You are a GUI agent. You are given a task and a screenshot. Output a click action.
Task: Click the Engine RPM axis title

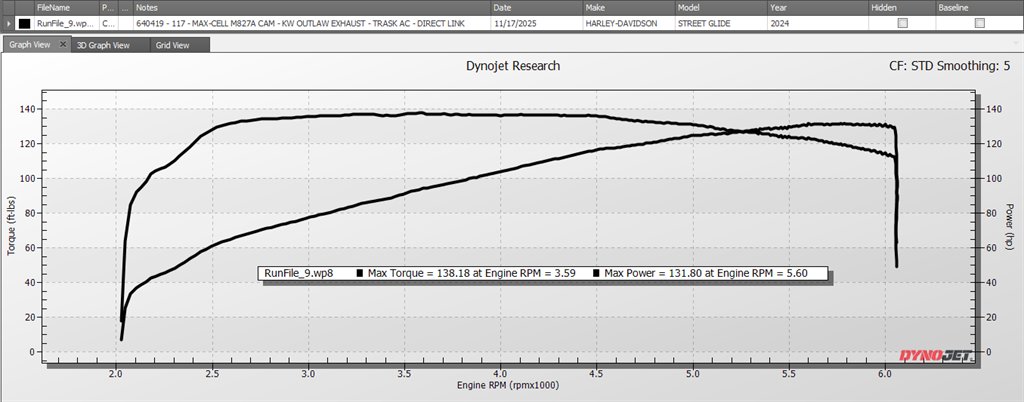pyautogui.click(x=508, y=385)
